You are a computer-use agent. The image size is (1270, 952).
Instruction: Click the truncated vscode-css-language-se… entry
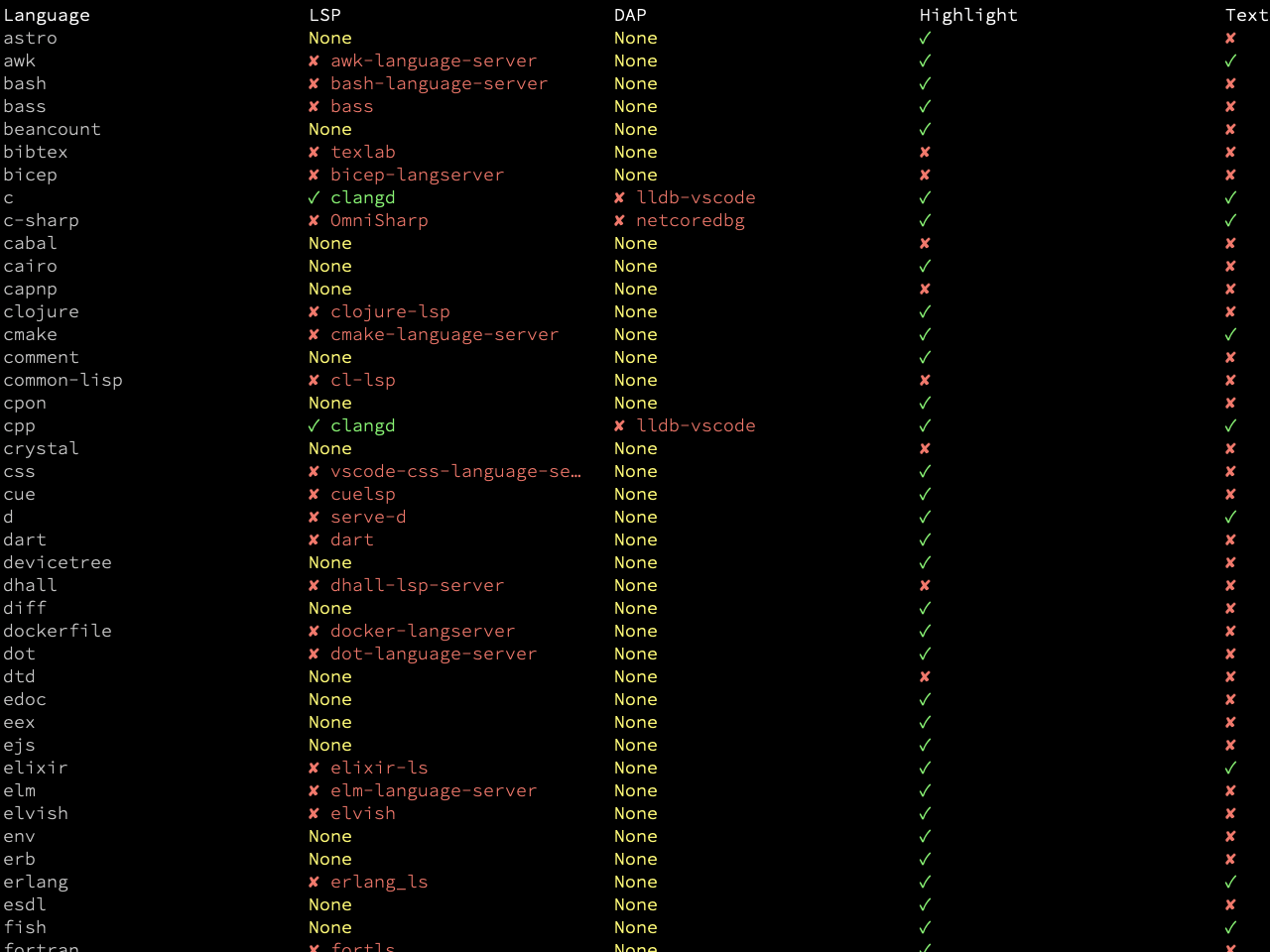tap(456, 472)
